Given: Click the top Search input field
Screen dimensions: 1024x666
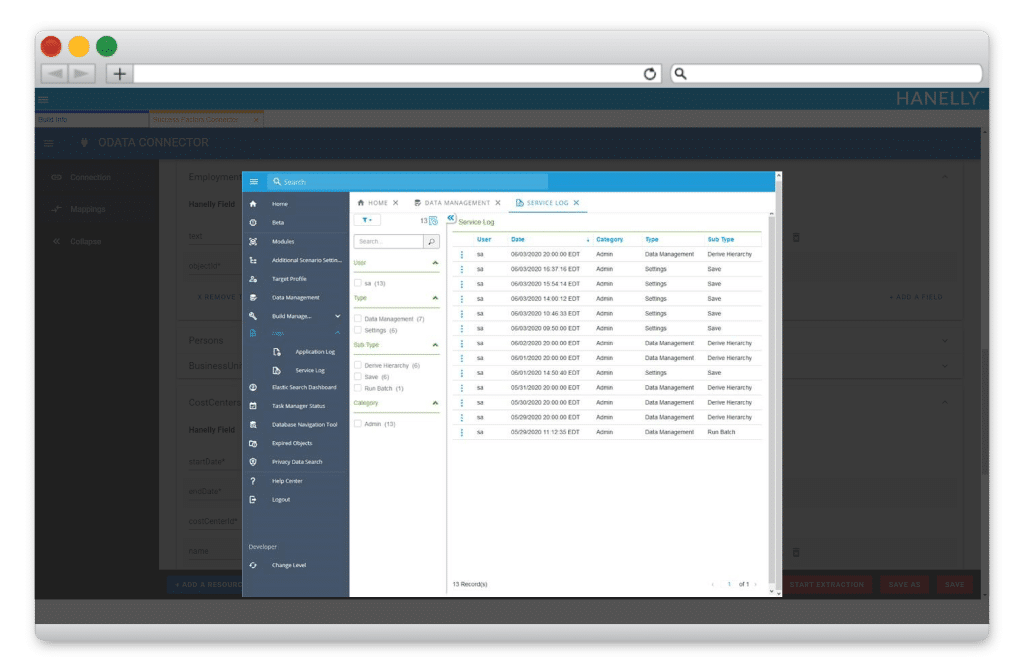Looking at the screenshot, I should [410, 182].
